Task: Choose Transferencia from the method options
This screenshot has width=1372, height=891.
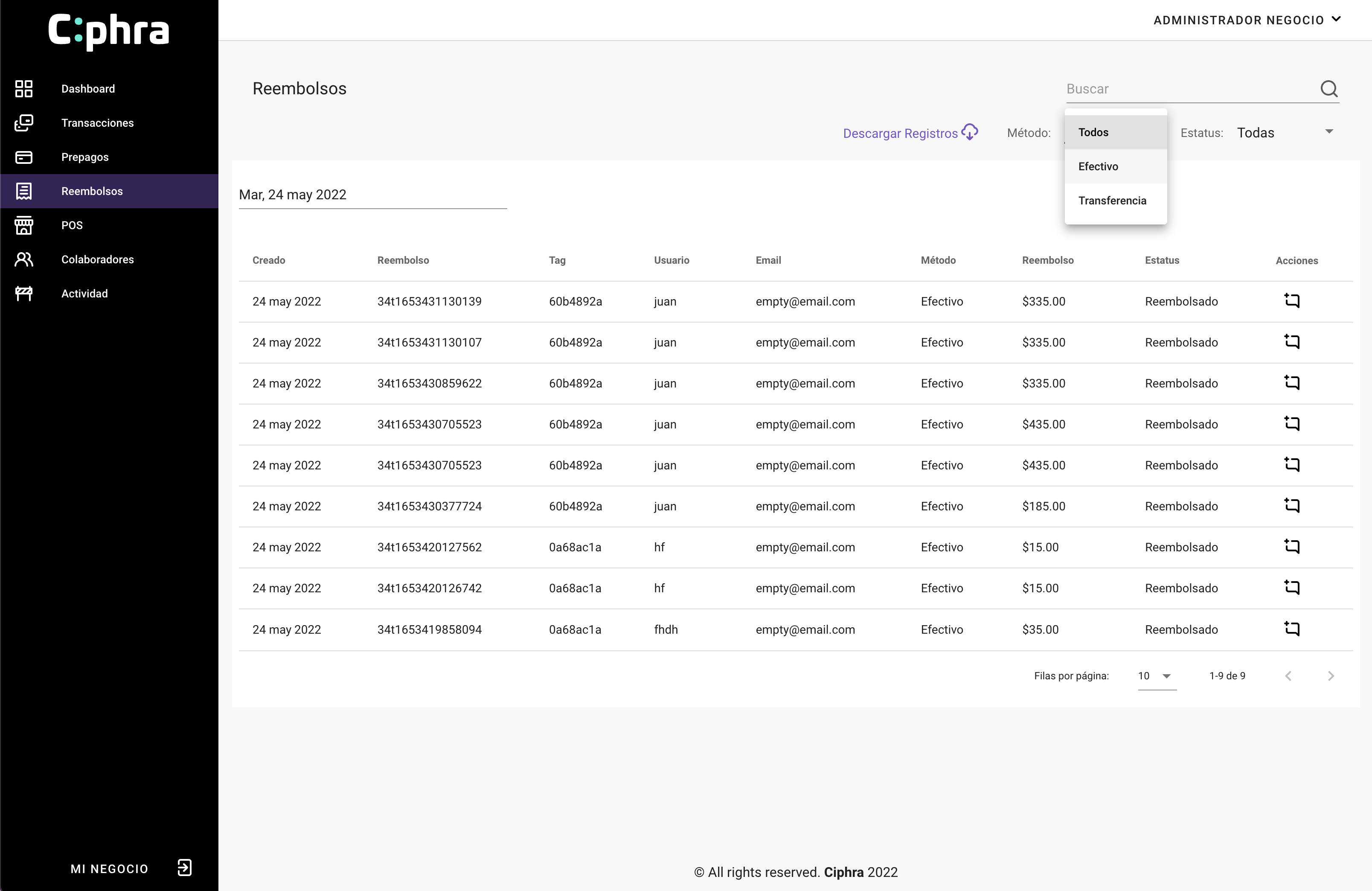Action: (x=1112, y=201)
